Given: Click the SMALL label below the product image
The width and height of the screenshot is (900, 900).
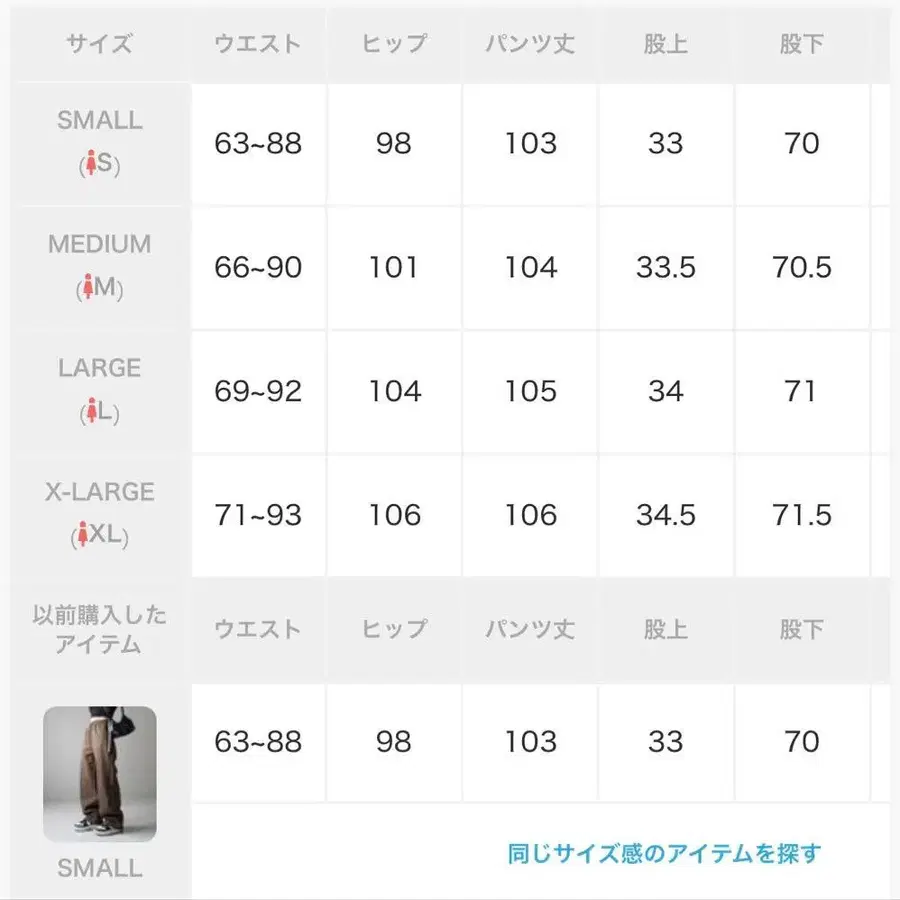Looking at the screenshot, I should (97, 869).
